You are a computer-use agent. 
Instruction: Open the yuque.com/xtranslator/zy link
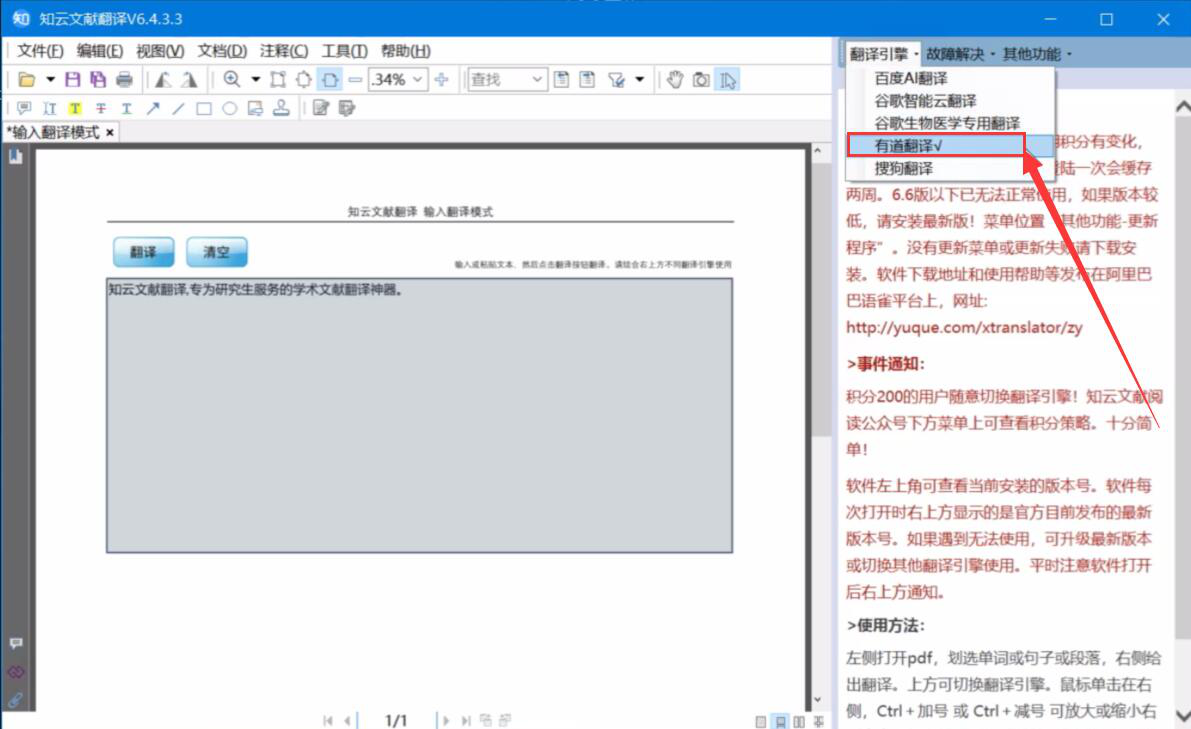pos(964,327)
